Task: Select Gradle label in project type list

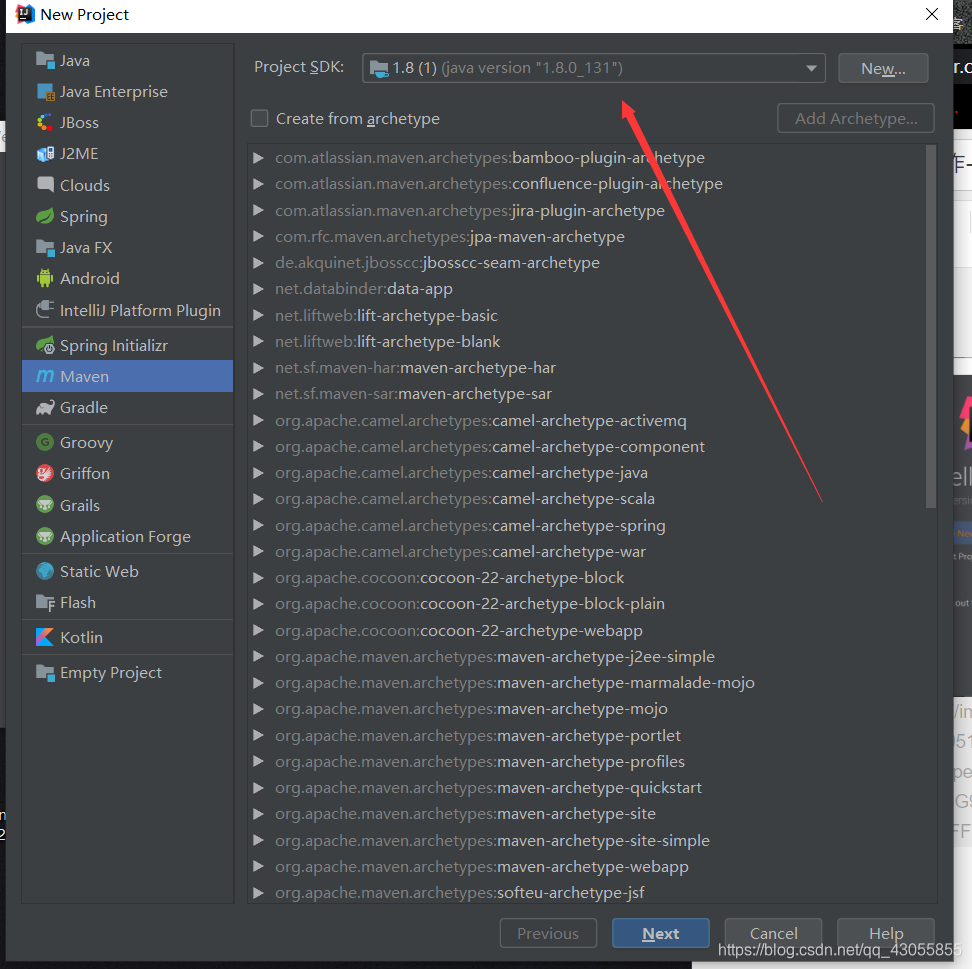Action: 84,407
